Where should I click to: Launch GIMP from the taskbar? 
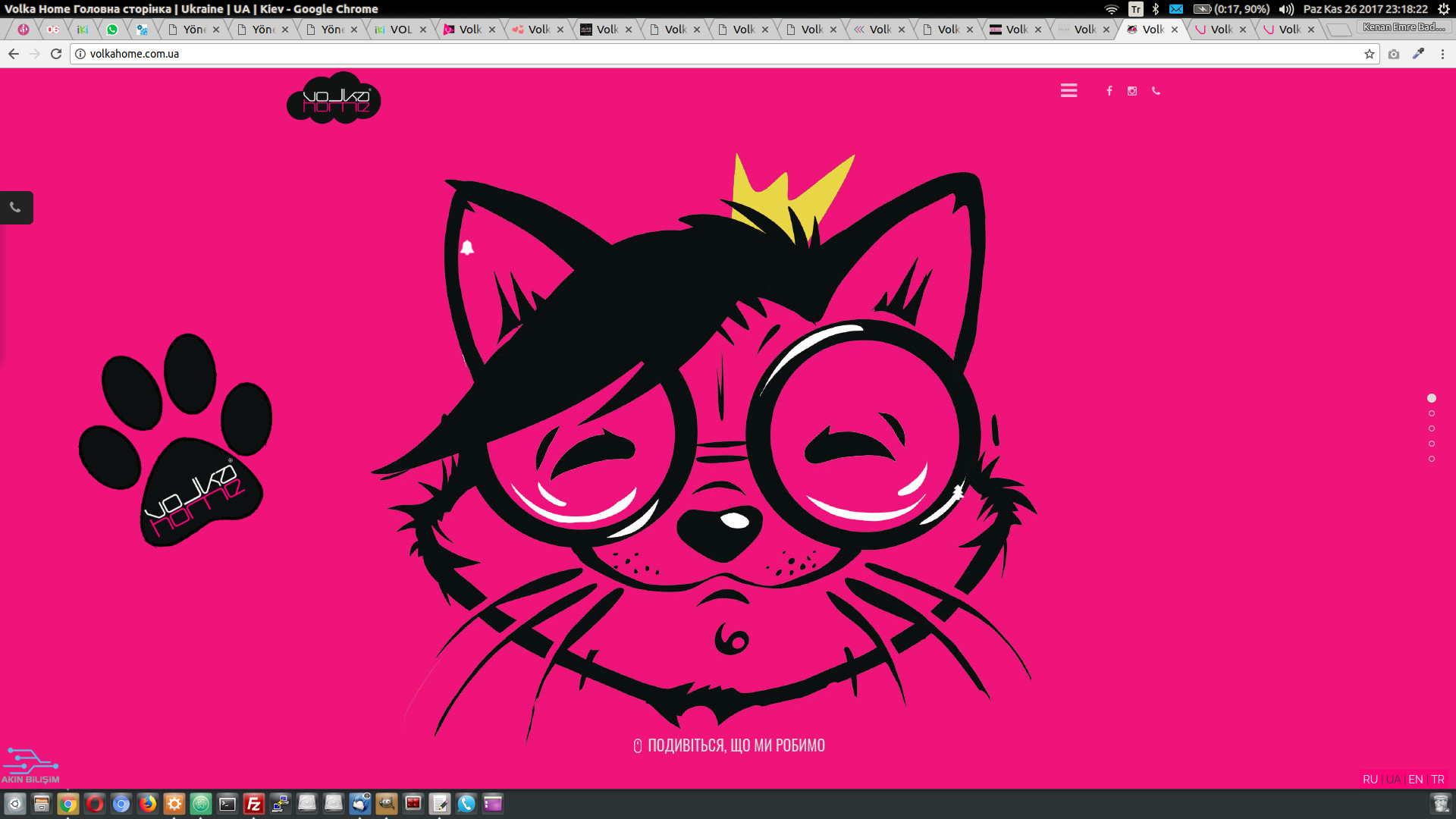[x=387, y=804]
